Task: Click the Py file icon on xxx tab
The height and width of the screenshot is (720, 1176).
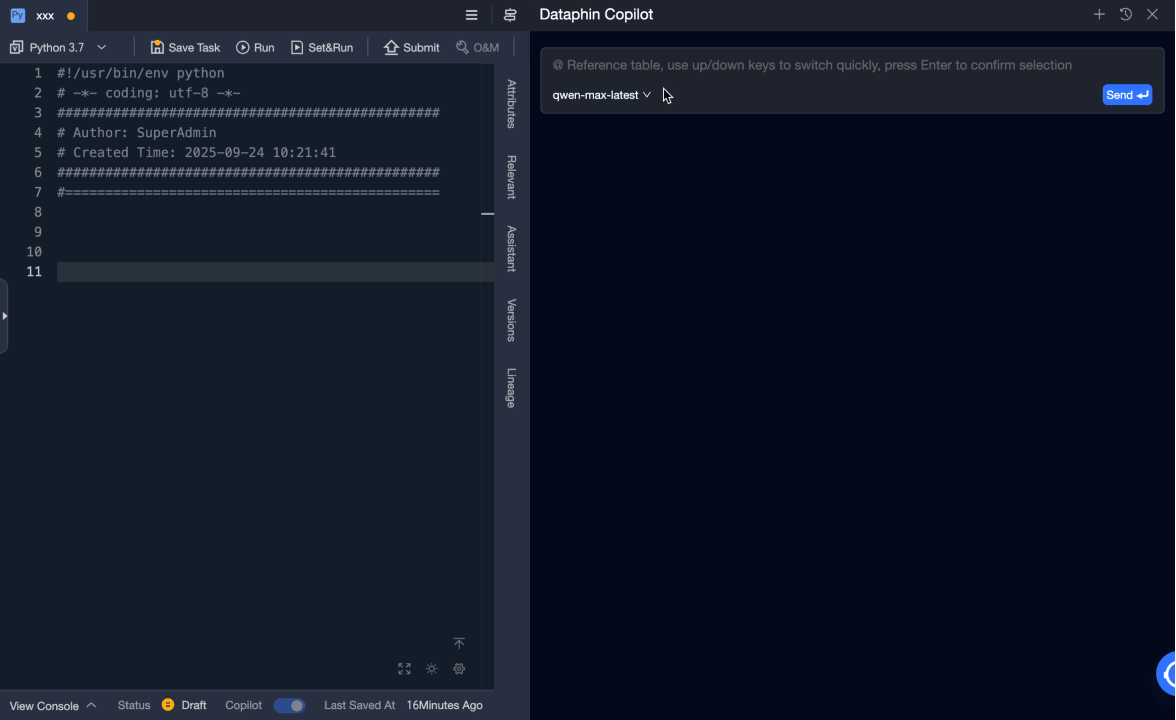Action: [x=17, y=15]
